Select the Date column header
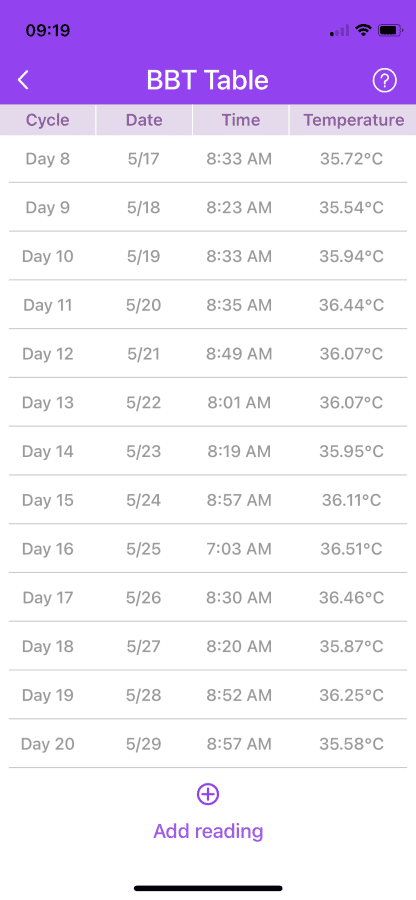The width and height of the screenshot is (416, 900). pos(144,120)
